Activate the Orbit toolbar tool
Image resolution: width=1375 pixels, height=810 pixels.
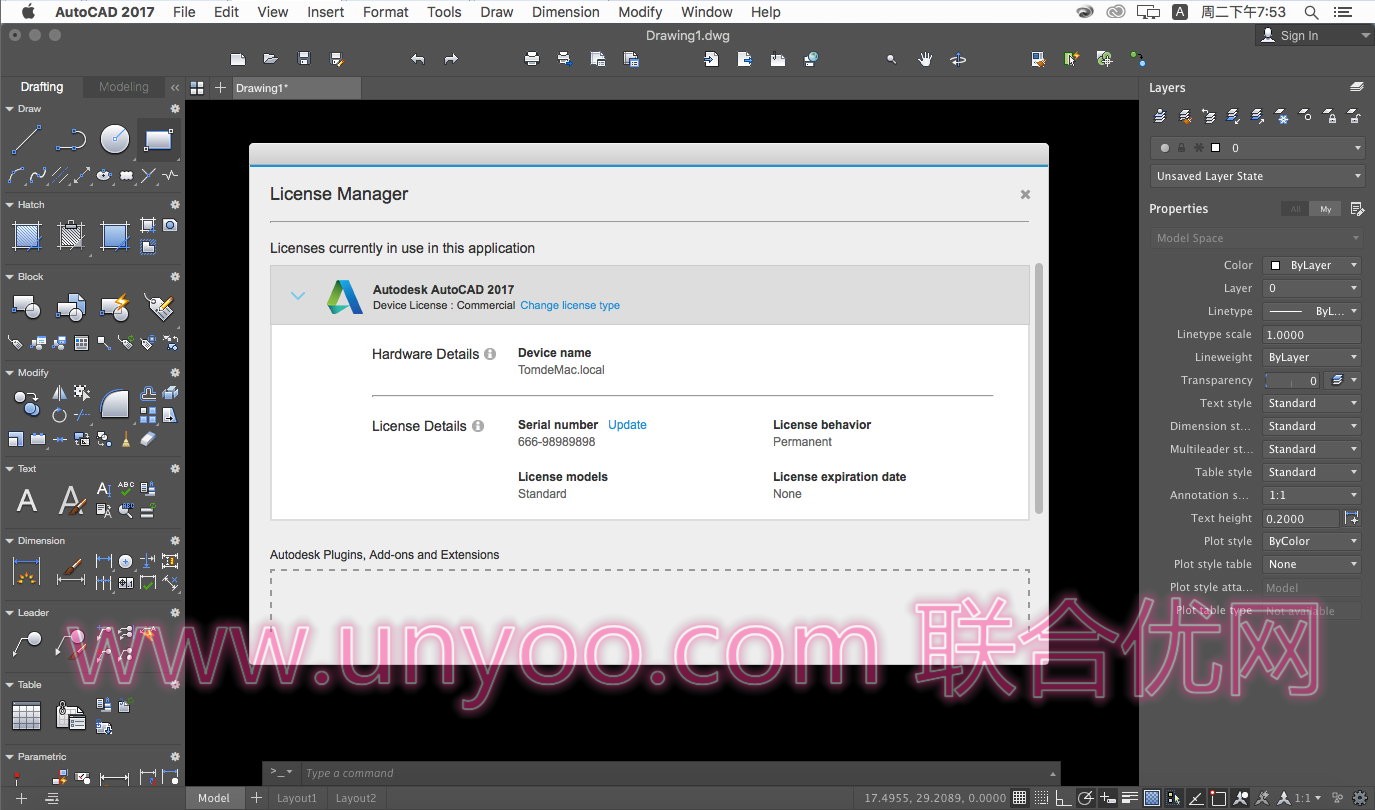coord(958,60)
